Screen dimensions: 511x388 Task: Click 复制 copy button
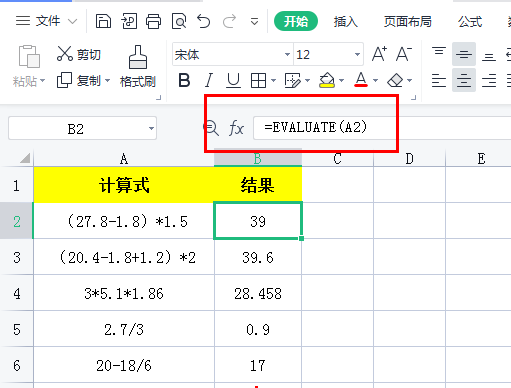click(x=79, y=80)
